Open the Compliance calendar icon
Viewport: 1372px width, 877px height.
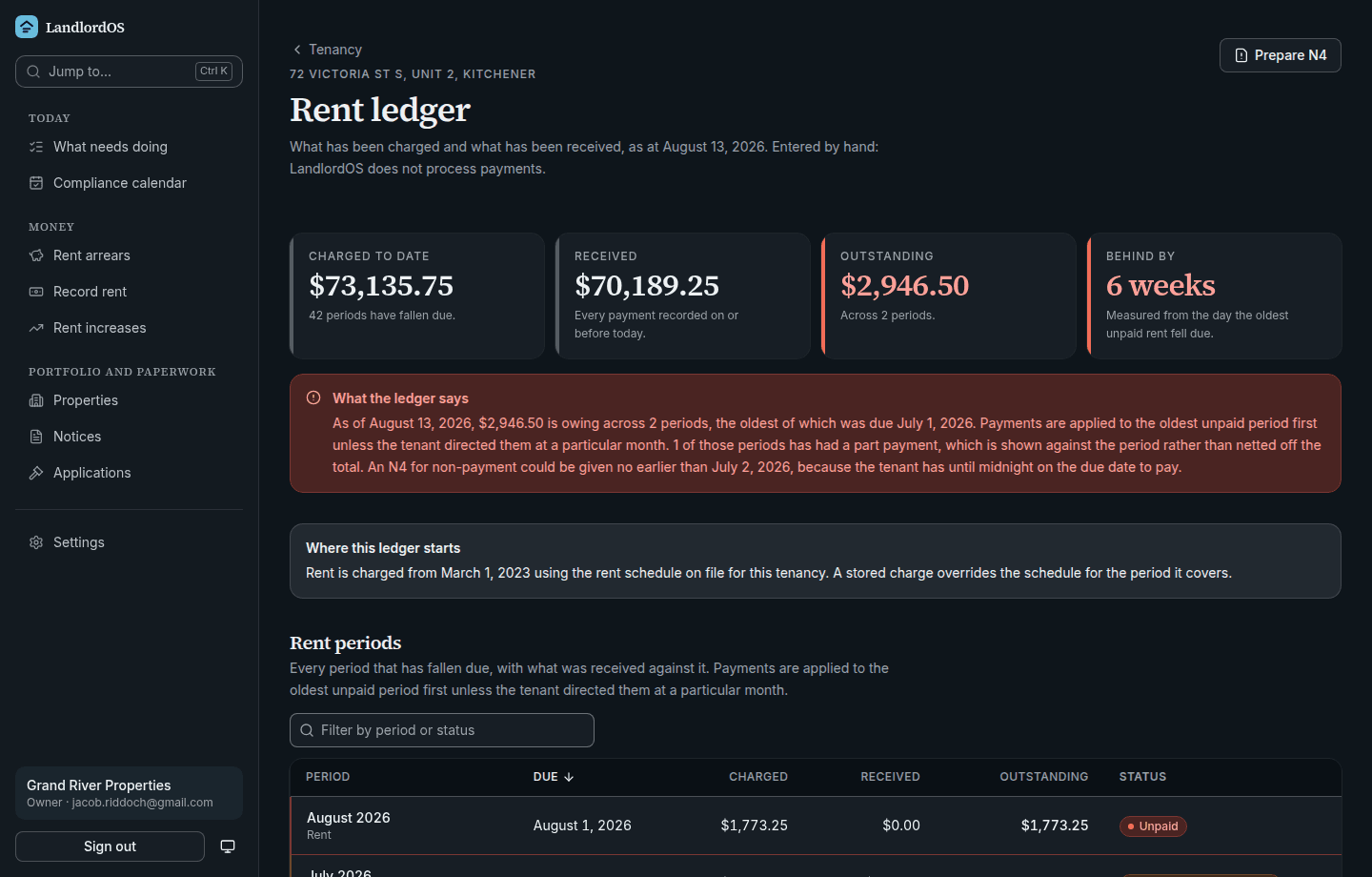click(36, 183)
